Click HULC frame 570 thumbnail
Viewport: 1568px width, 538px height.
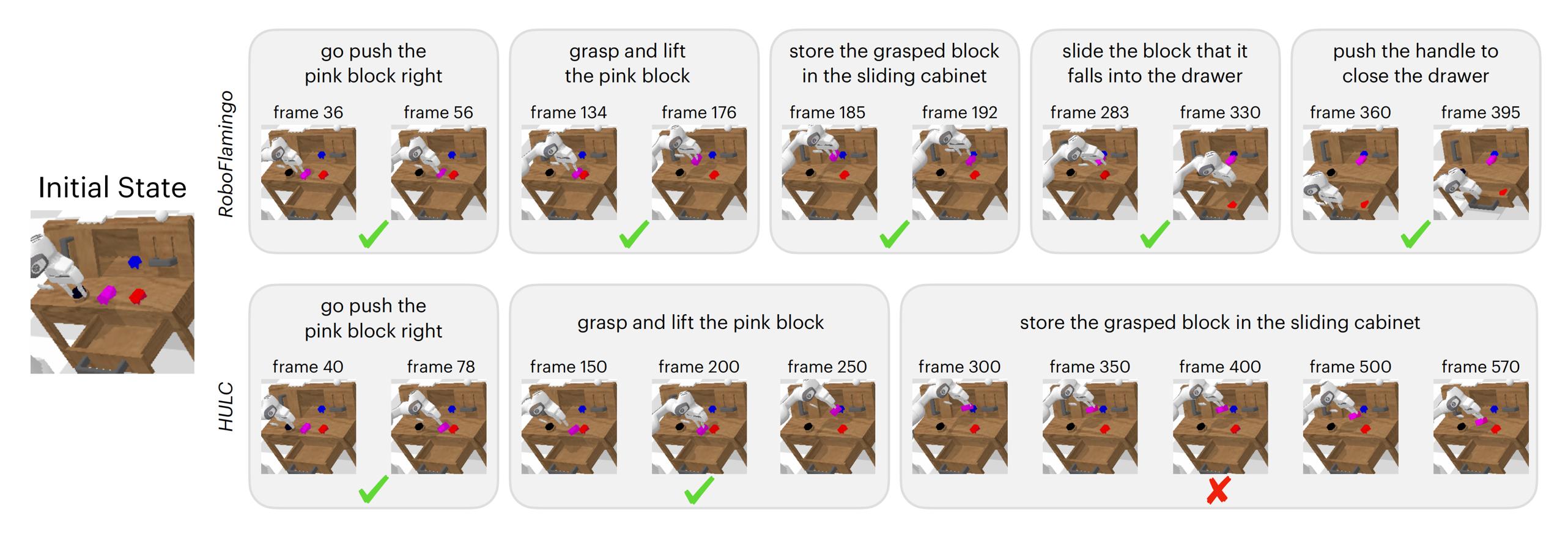tap(1481, 427)
